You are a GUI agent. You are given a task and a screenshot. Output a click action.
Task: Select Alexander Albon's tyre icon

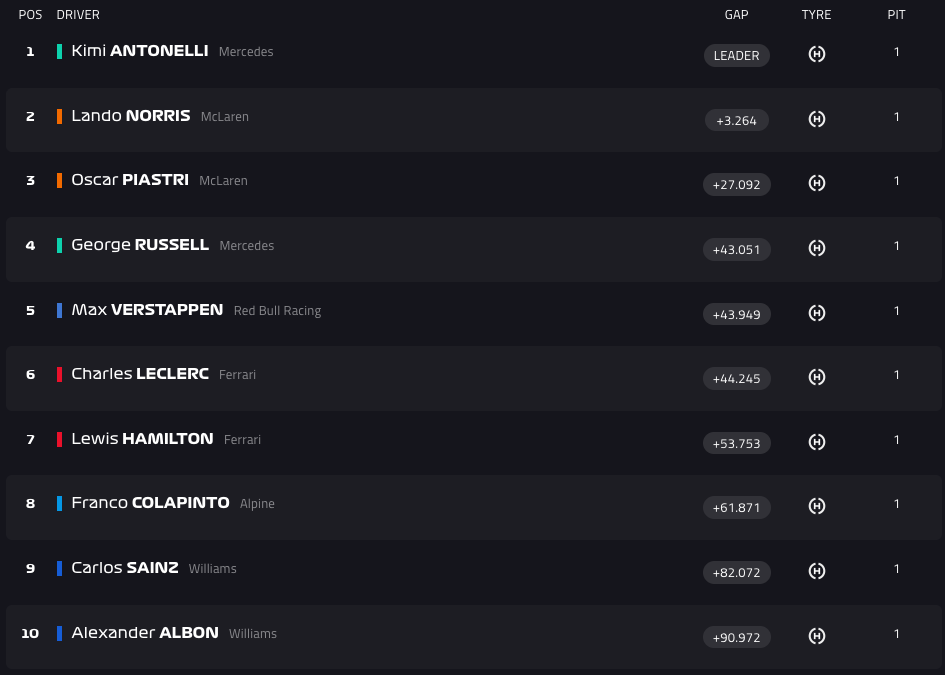817,636
